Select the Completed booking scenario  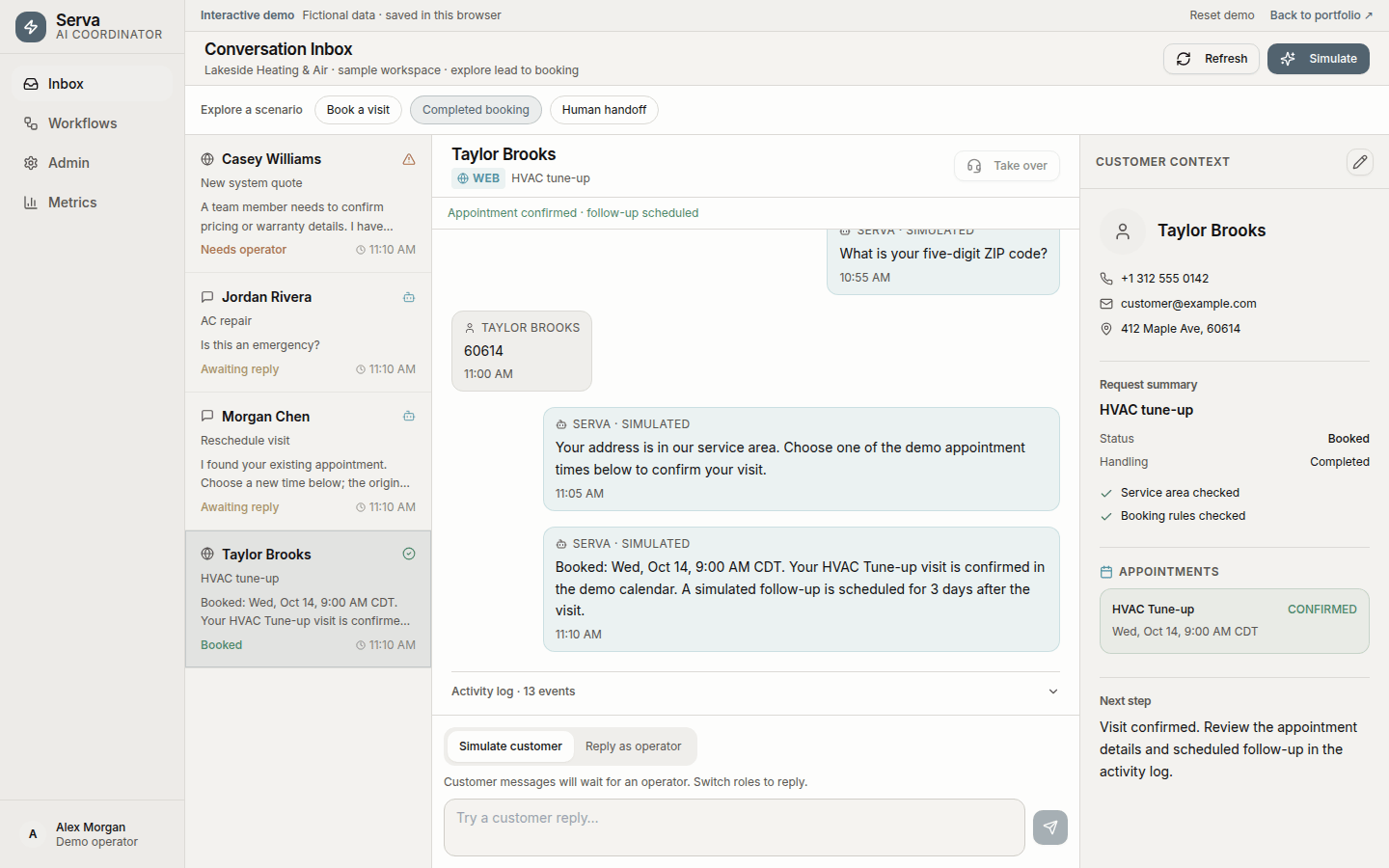click(476, 110)
